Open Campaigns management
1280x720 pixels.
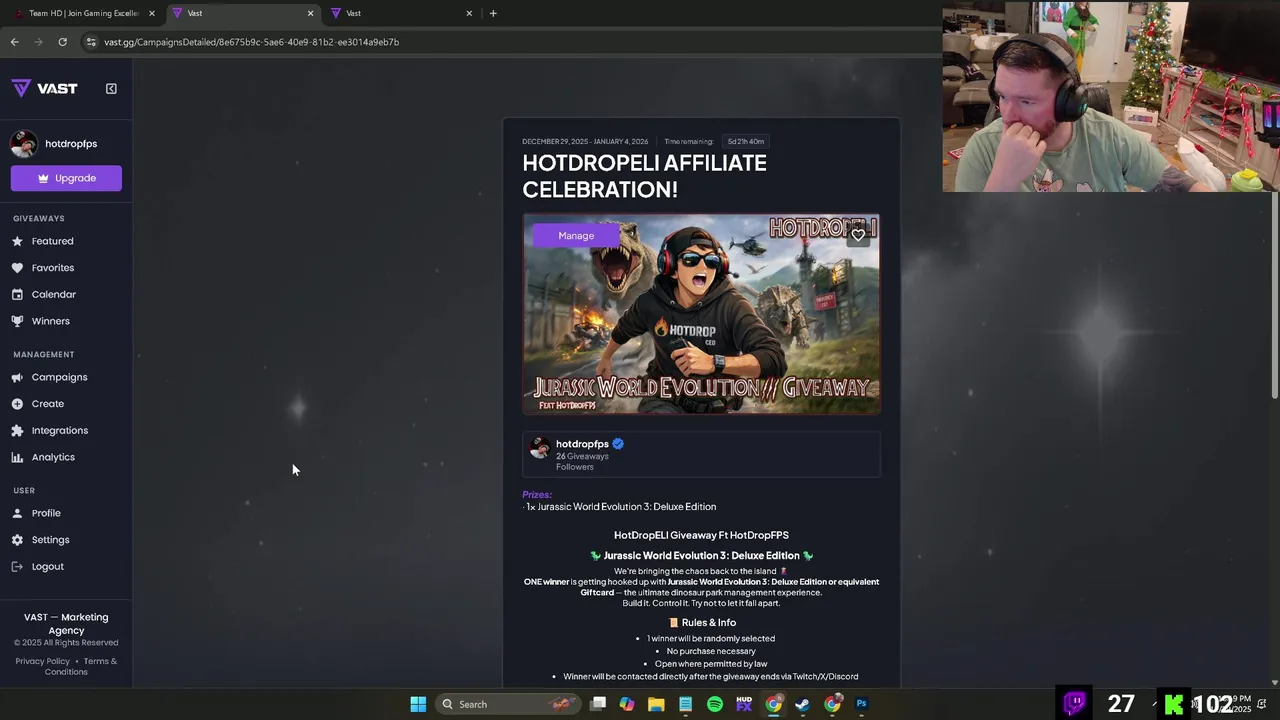(x=59, y=377)
